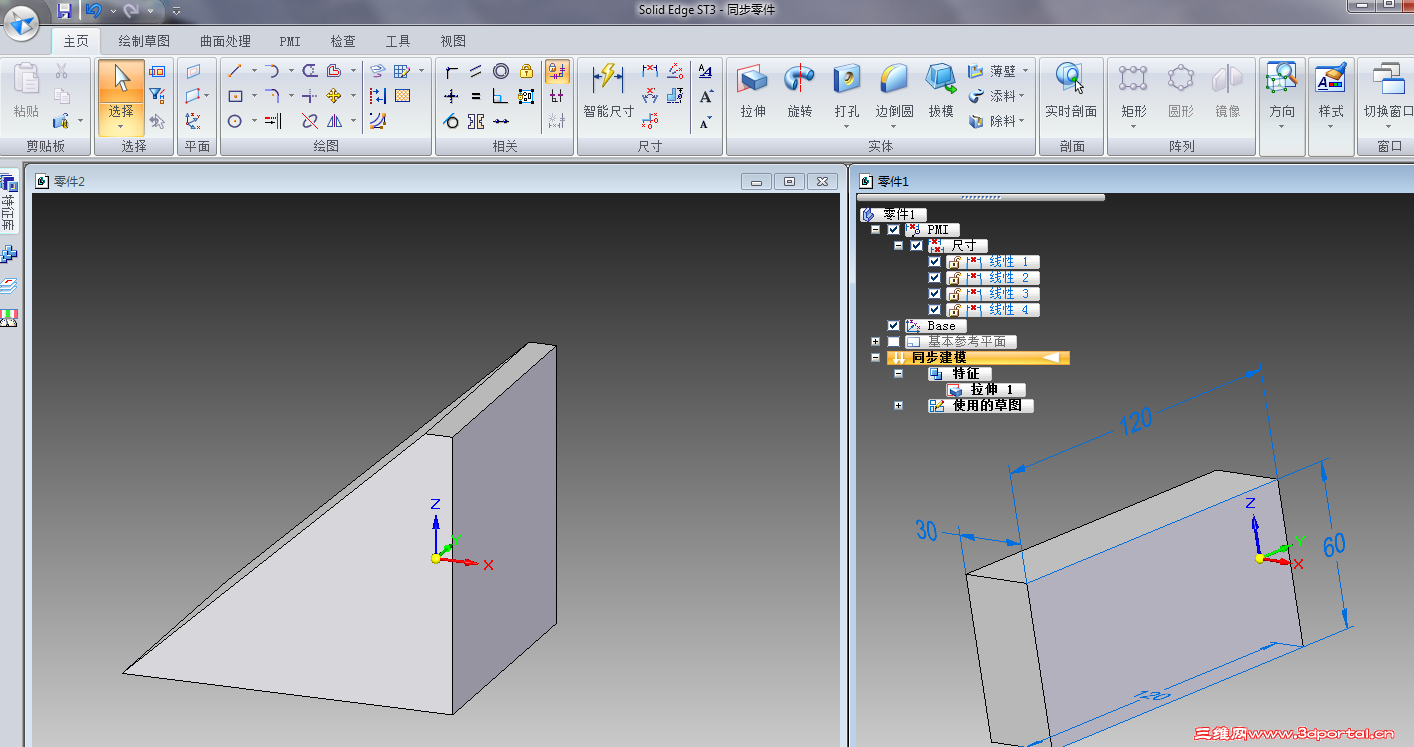
Task: Open the Live Section (实时剖面) tool
Action: coord(1071,91)
